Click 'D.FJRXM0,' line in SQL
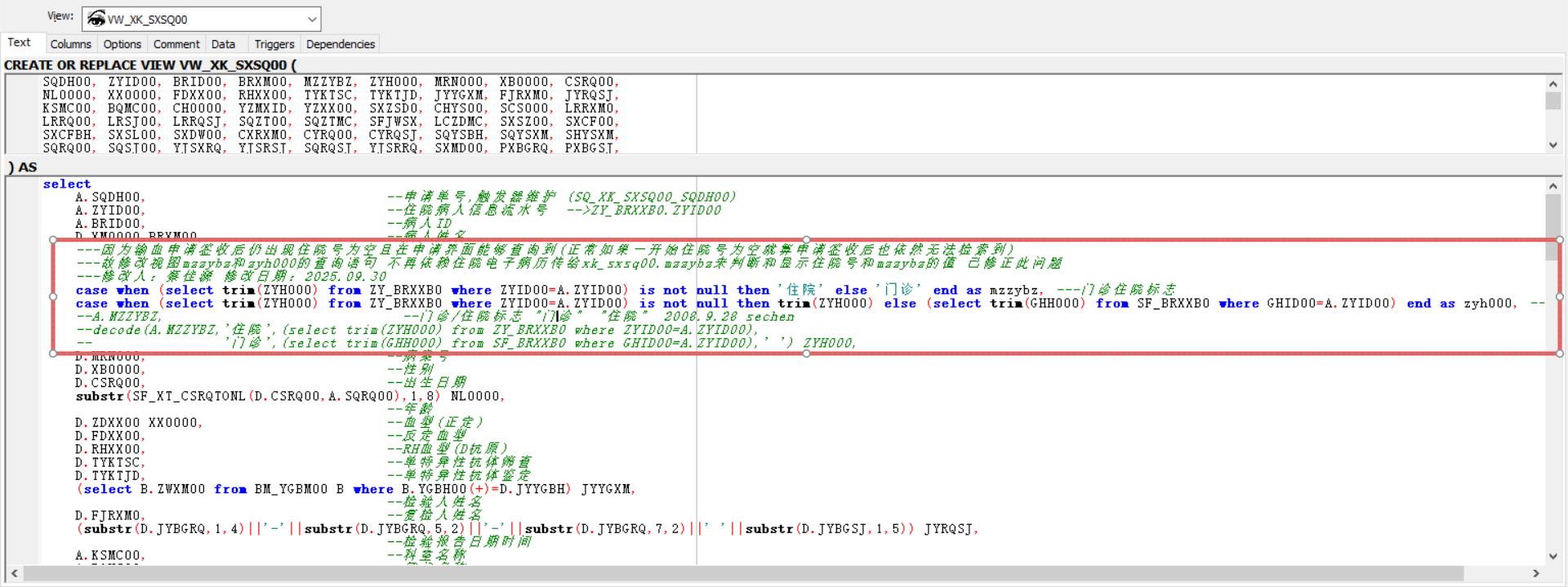Image resolution: width=1568 pixels, height=587 pixels. pos(110,515)
